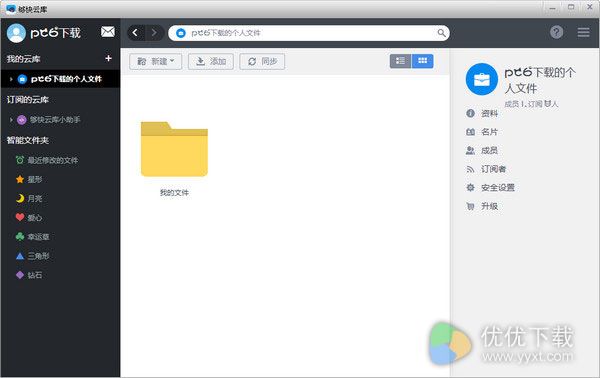Viewport: 600px width, 378px height.
Task: Switch to list view
Action: click(x=400, y=61)
